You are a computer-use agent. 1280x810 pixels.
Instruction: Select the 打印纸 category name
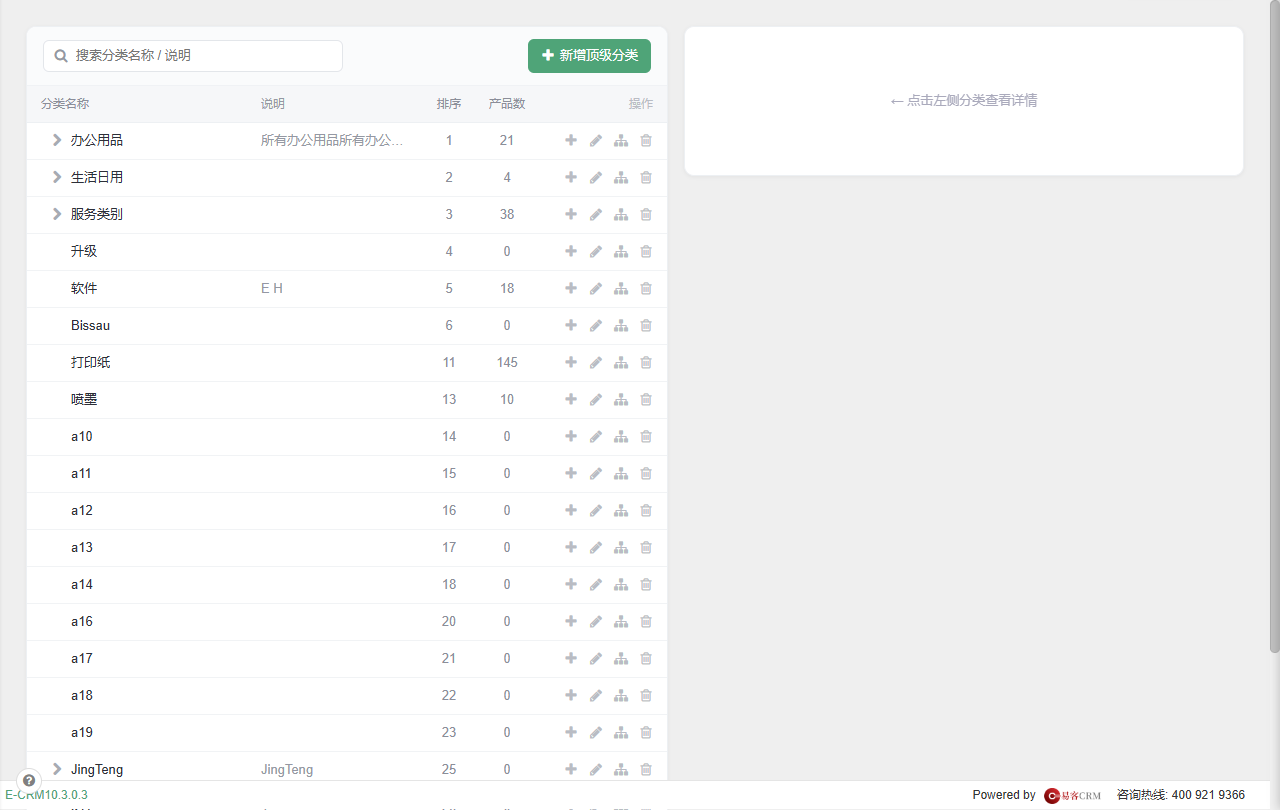[91, 362]
